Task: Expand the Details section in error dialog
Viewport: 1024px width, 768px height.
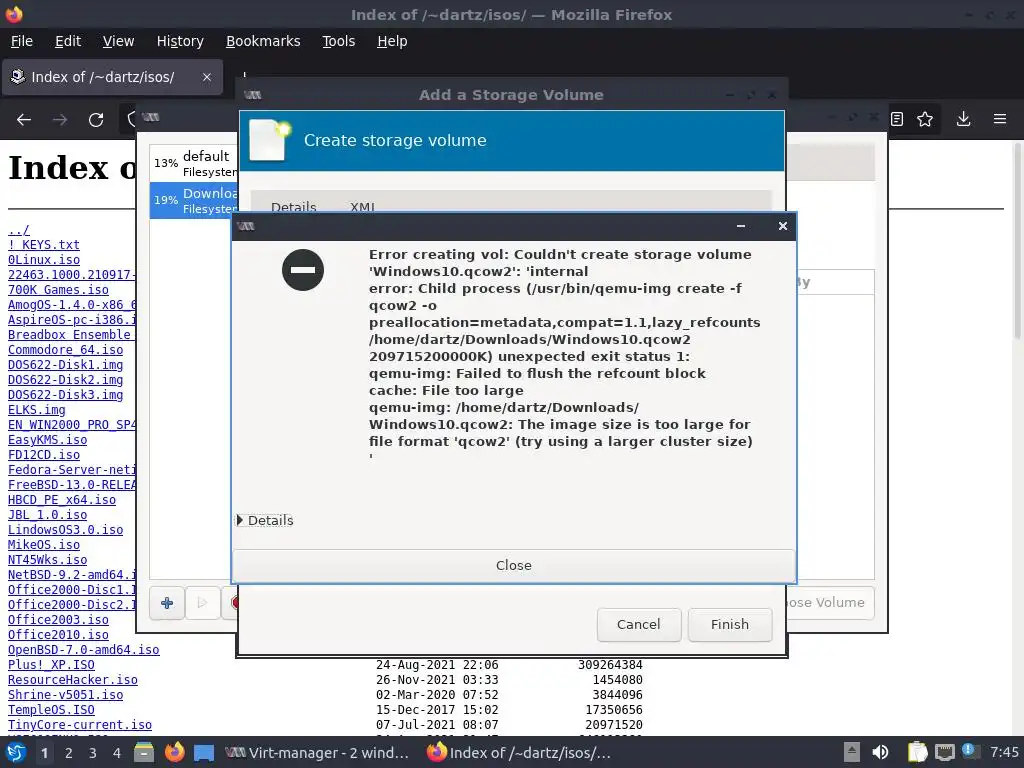Action: click(x=264, y=520)
